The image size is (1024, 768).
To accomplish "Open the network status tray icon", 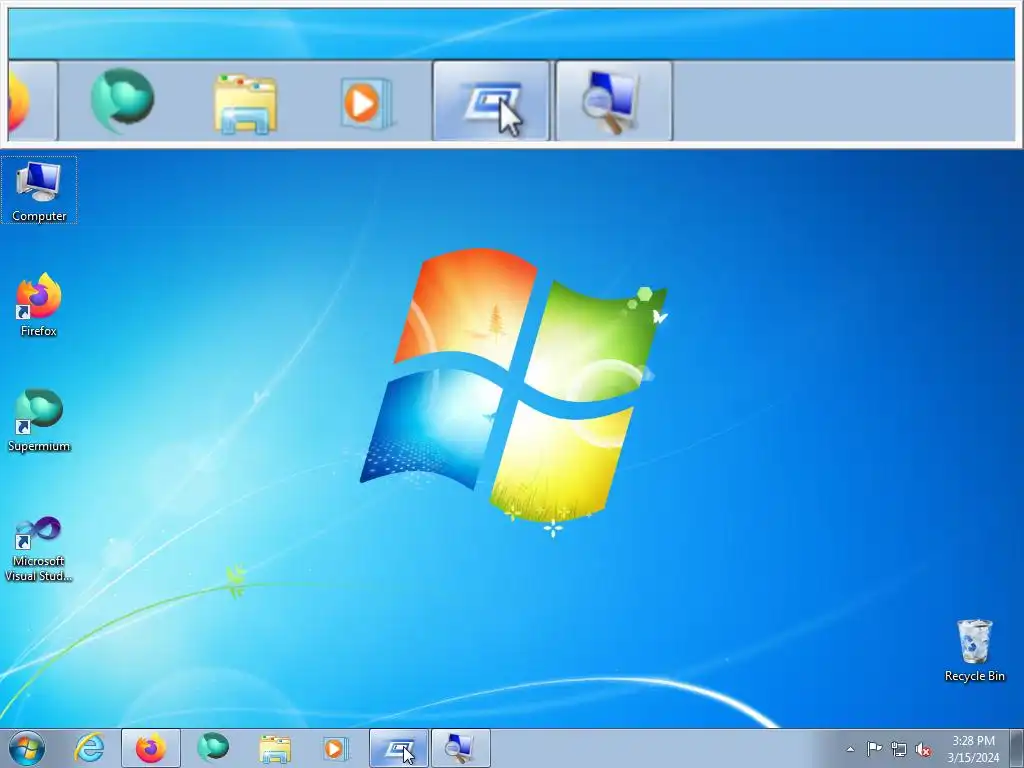I will click(899, 749).
